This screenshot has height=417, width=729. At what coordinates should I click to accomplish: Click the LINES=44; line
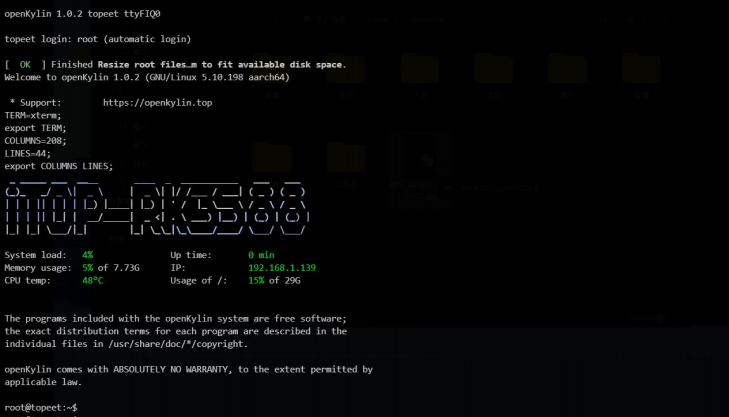[28, 153]
